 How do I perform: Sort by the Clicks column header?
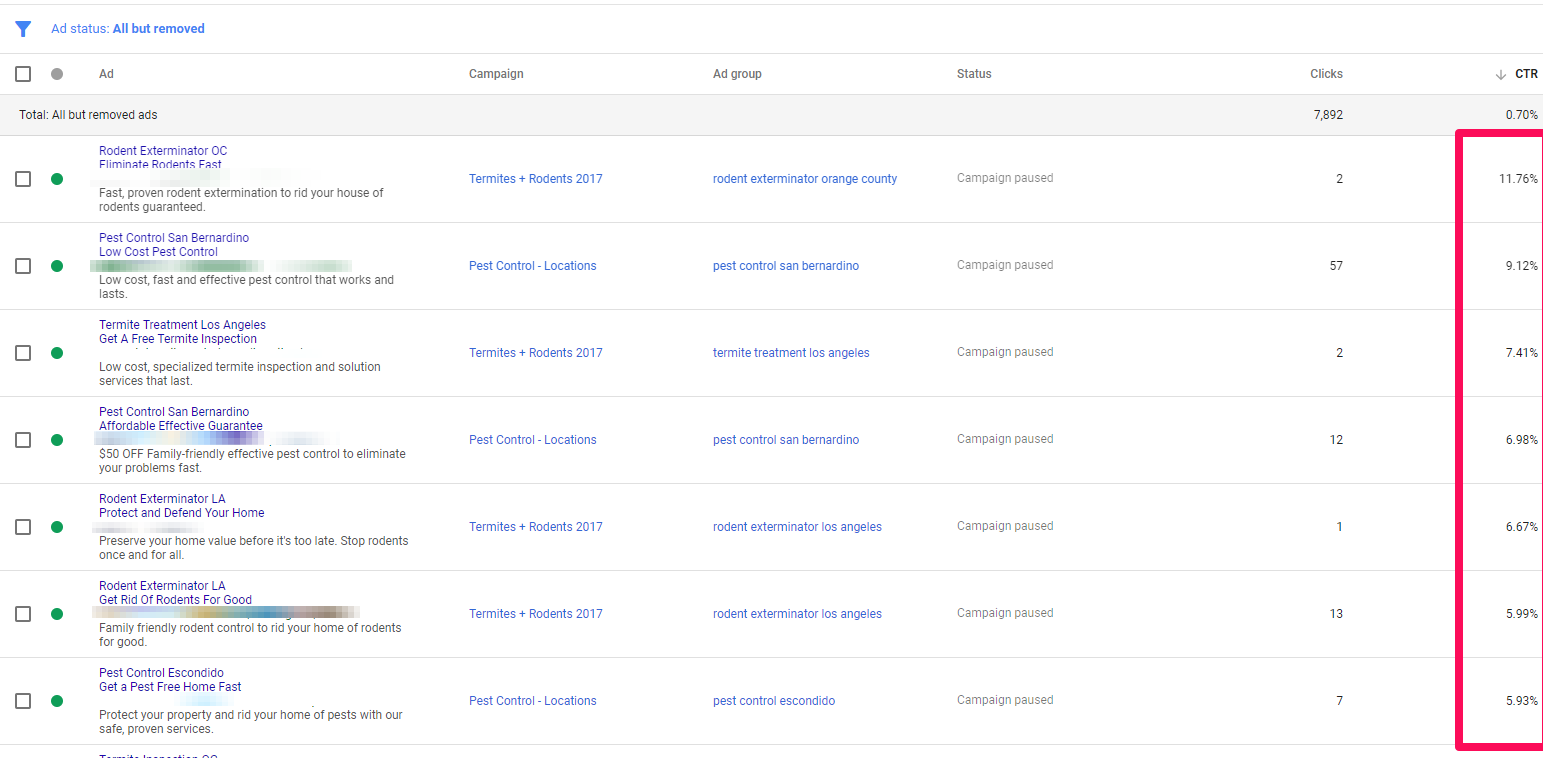(x=1326, y=74)
